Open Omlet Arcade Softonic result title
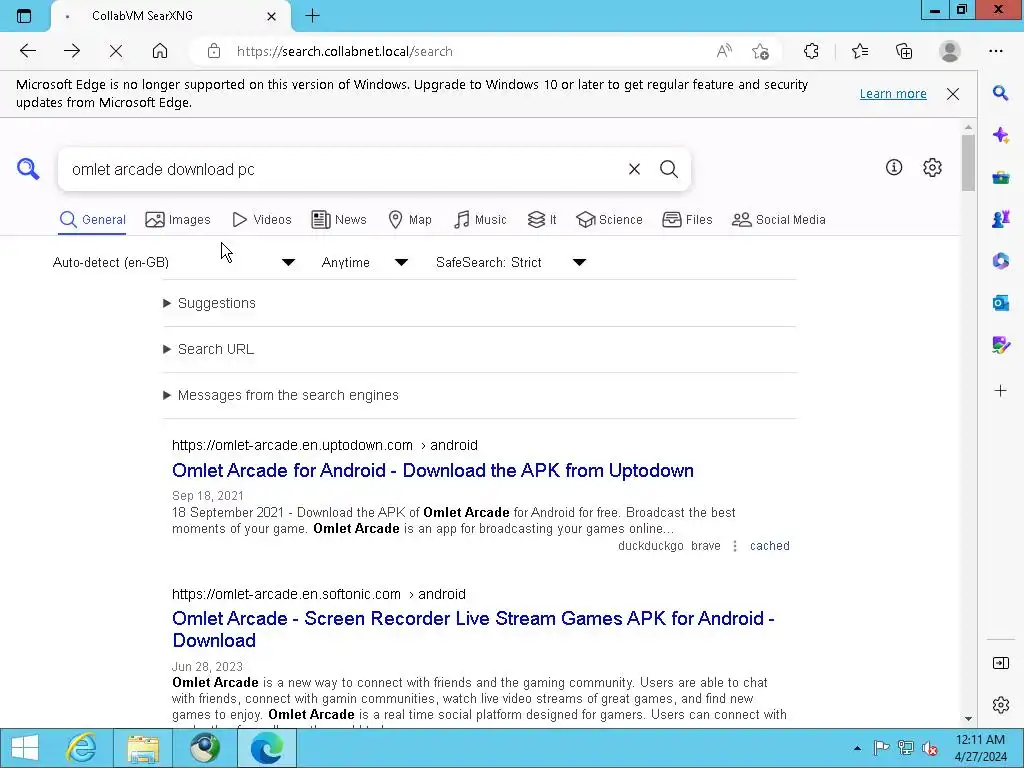 tap(473, 629)
